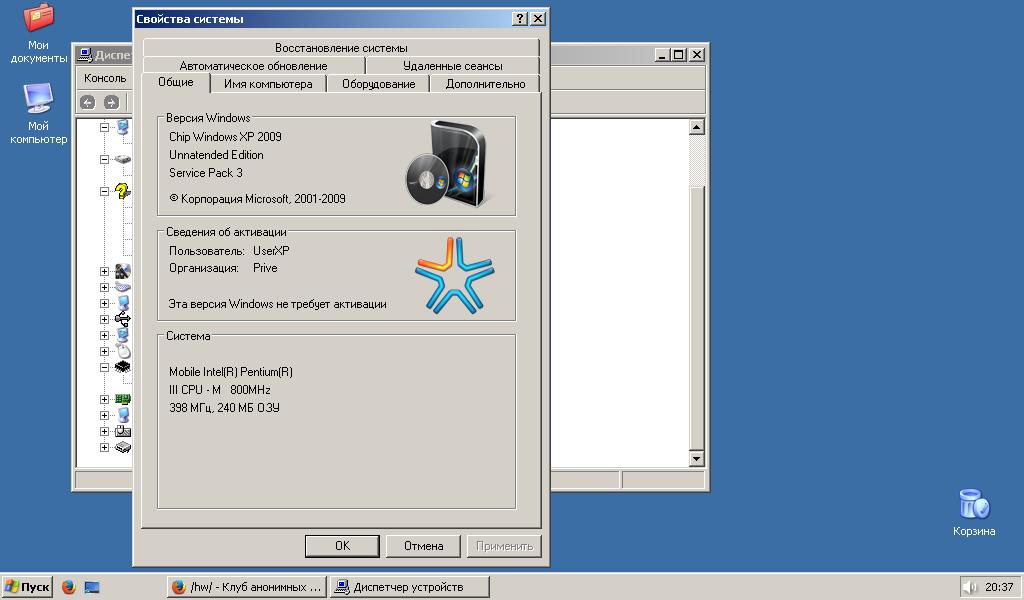
Task: Collapse the processors node beside the chip icon
Action: tap(105, 367)
